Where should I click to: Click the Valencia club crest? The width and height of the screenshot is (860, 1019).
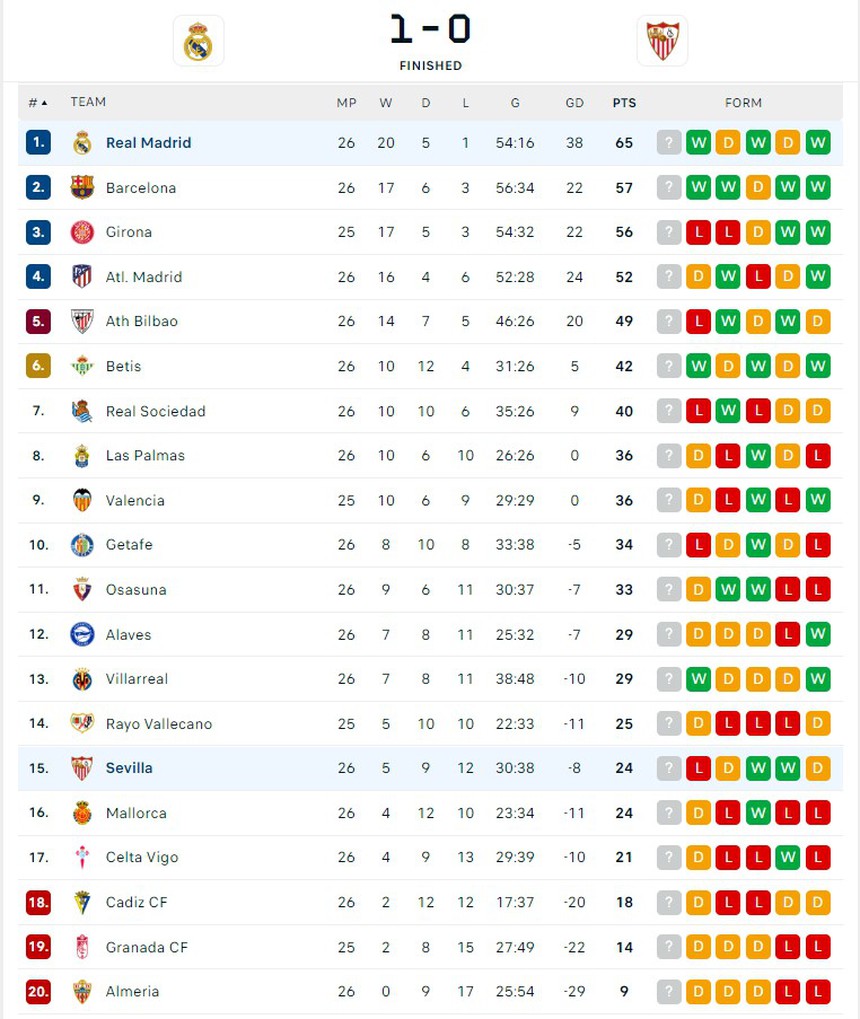coord(82,500)
